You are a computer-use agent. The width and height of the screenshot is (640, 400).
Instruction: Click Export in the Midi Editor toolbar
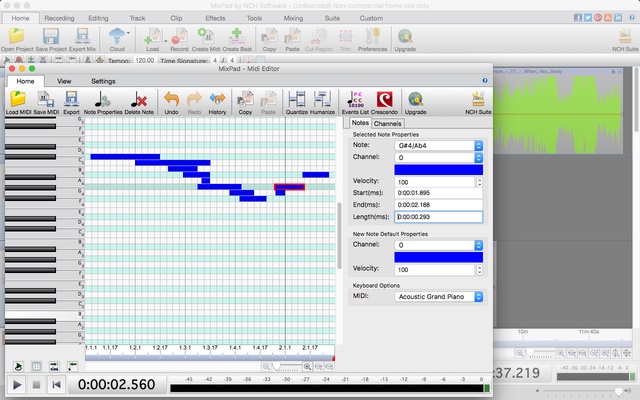click(x=71, y=102)
